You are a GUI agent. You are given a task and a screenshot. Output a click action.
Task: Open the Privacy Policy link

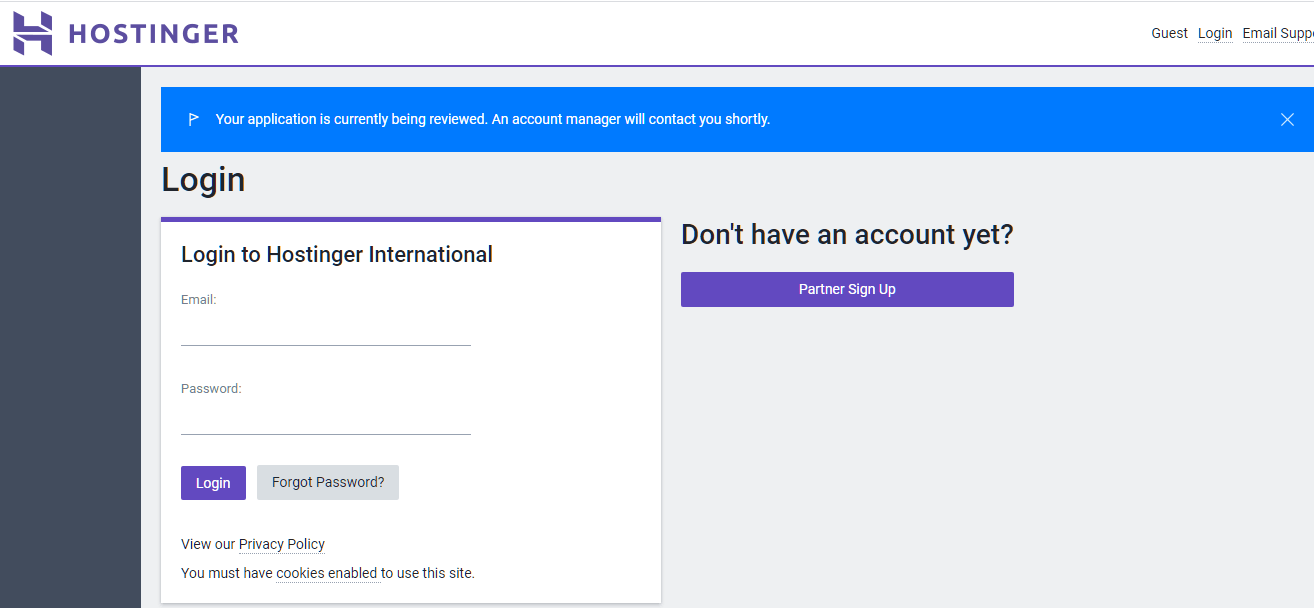pyautogui.click(x=282, y=544)
